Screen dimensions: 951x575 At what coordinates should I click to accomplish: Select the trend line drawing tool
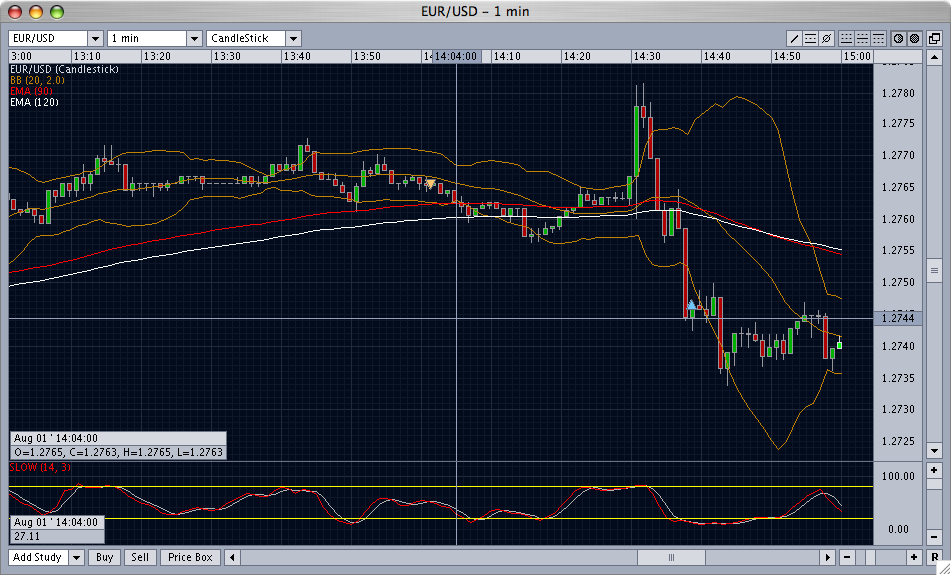794,39
